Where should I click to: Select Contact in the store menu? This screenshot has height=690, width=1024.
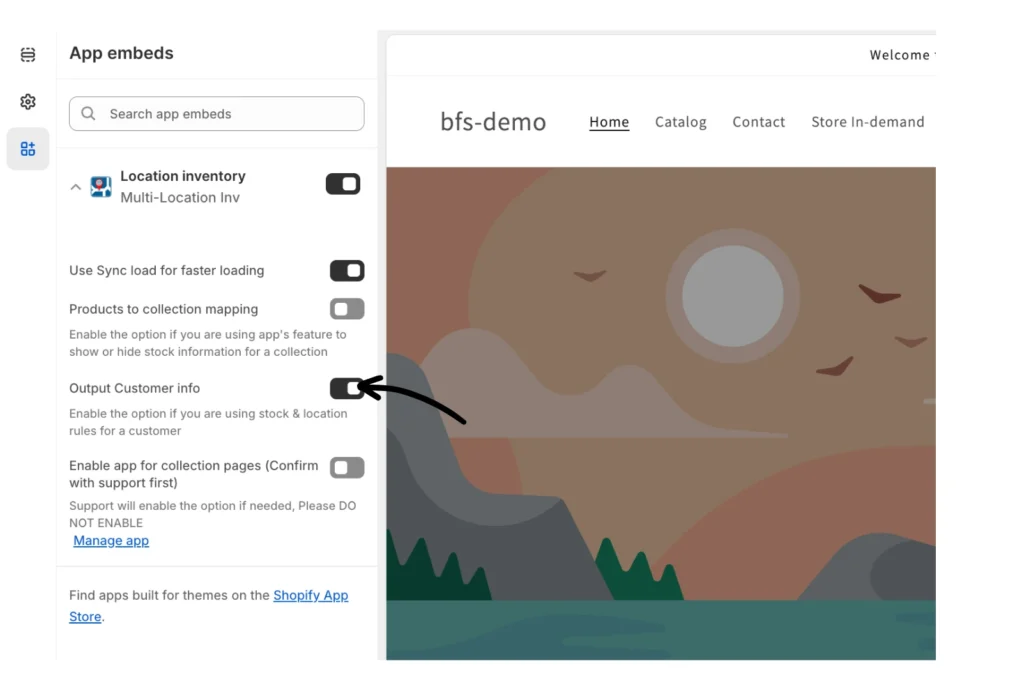coord(758,122)
